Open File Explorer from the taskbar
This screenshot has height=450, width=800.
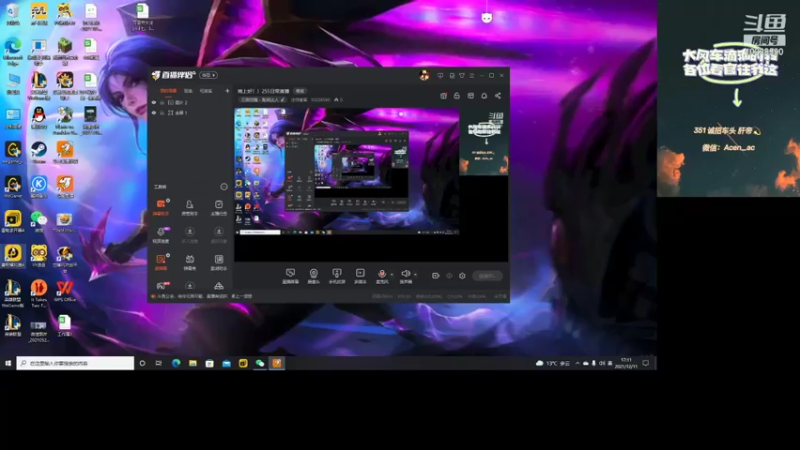click(x=193, y=363)
